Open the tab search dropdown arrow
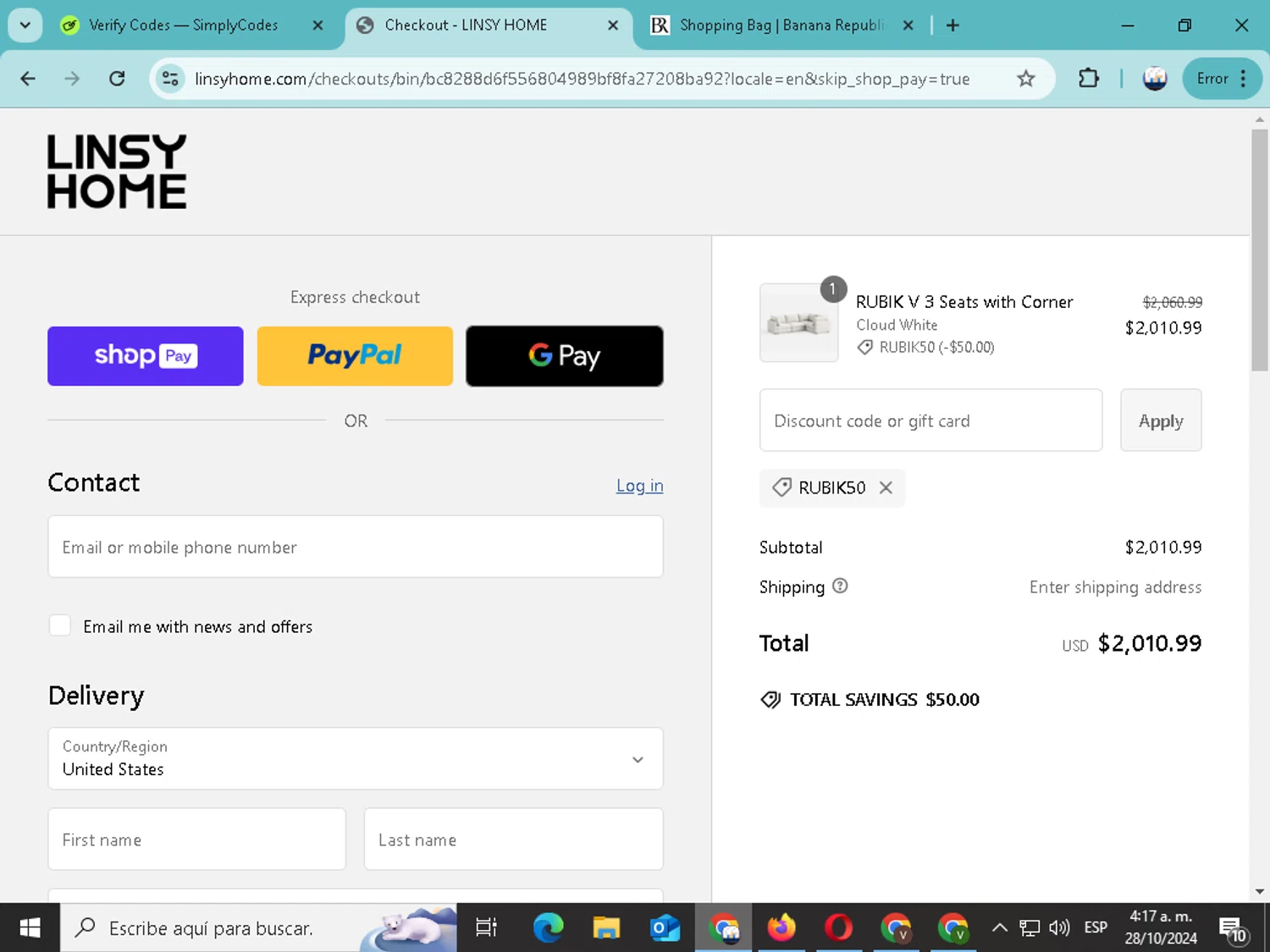1270x952 pixels. (25, 25)
